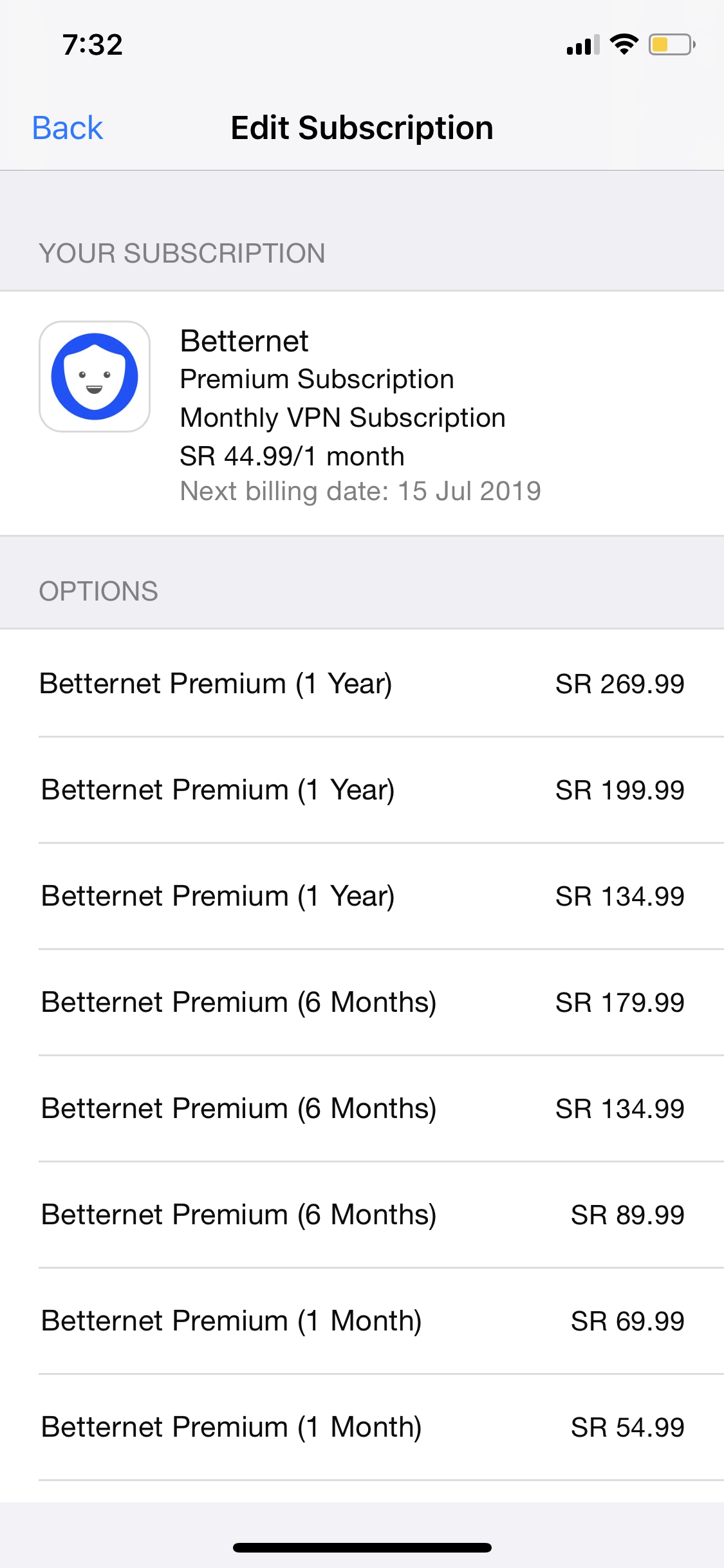Pick 1 Year plan priced SR 134.99
Screen dimensions: 724x1568
(x=362, y=896)
